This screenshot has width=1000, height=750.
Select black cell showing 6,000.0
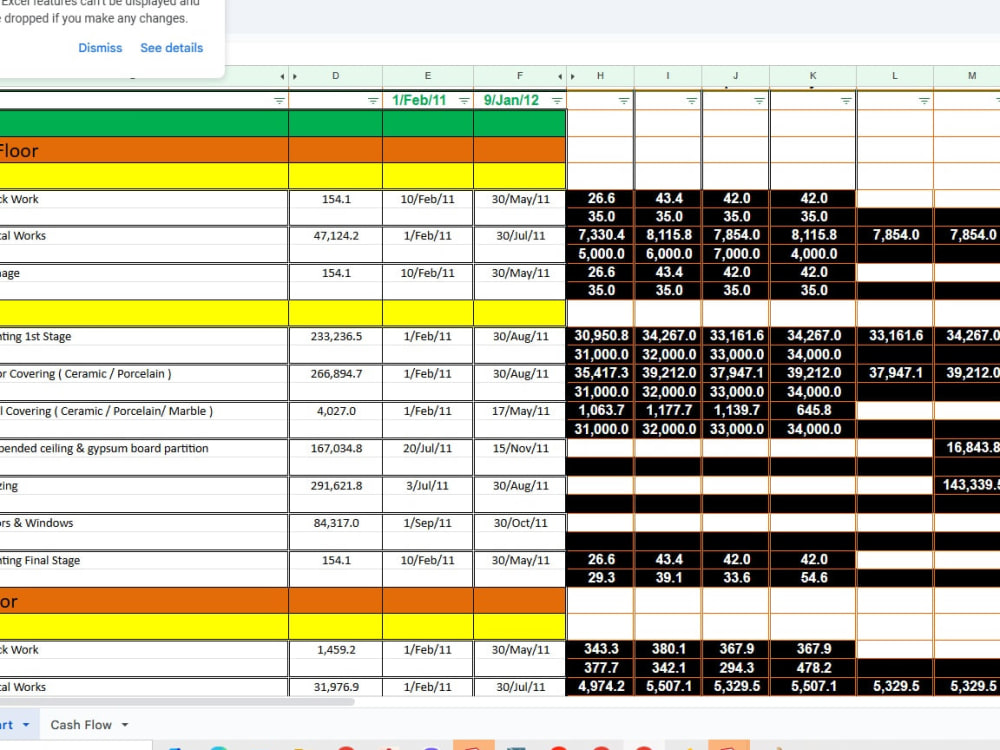(668, 254)
